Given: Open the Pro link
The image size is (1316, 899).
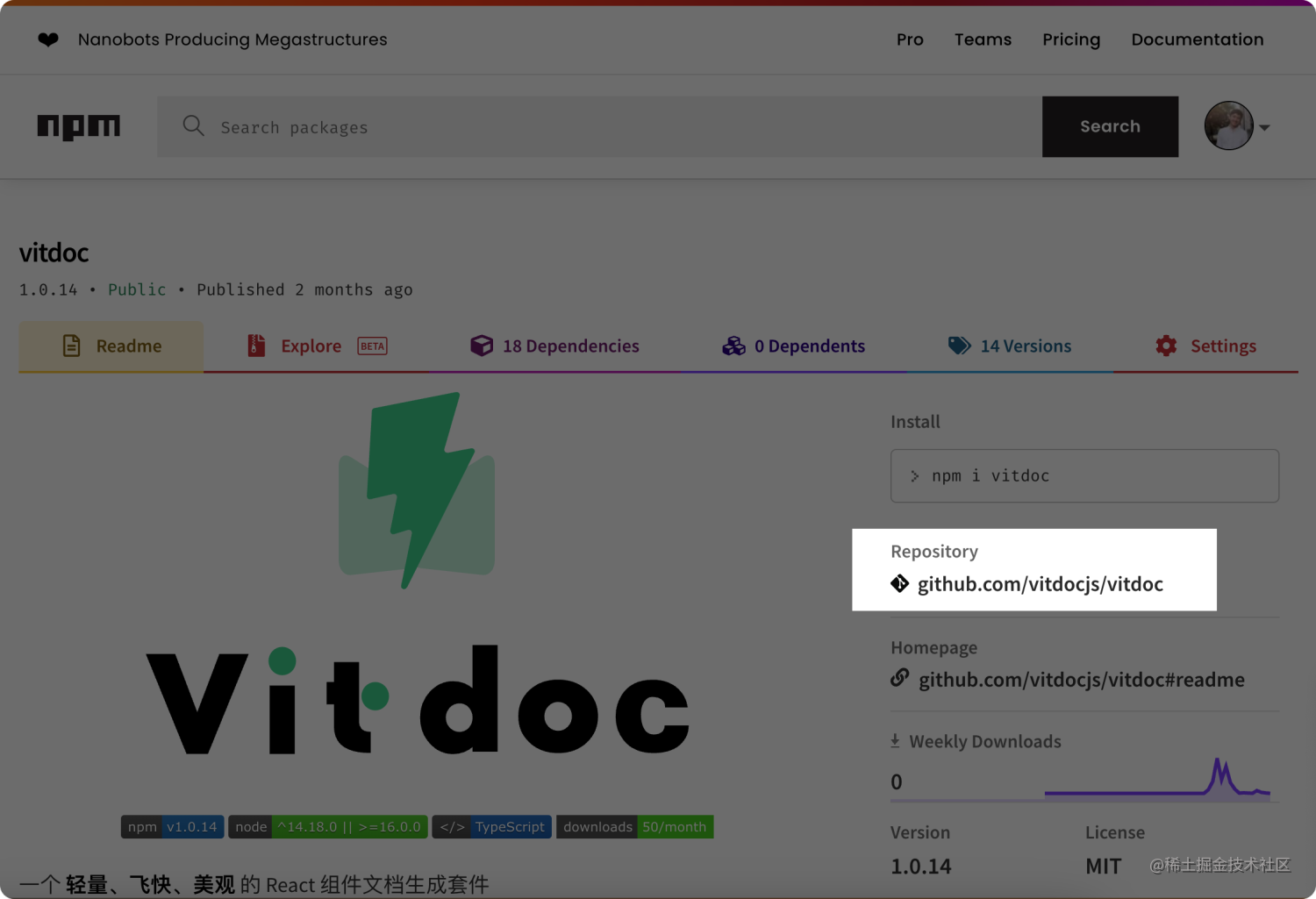Looking at the screenshot, I should coord(910,39).
